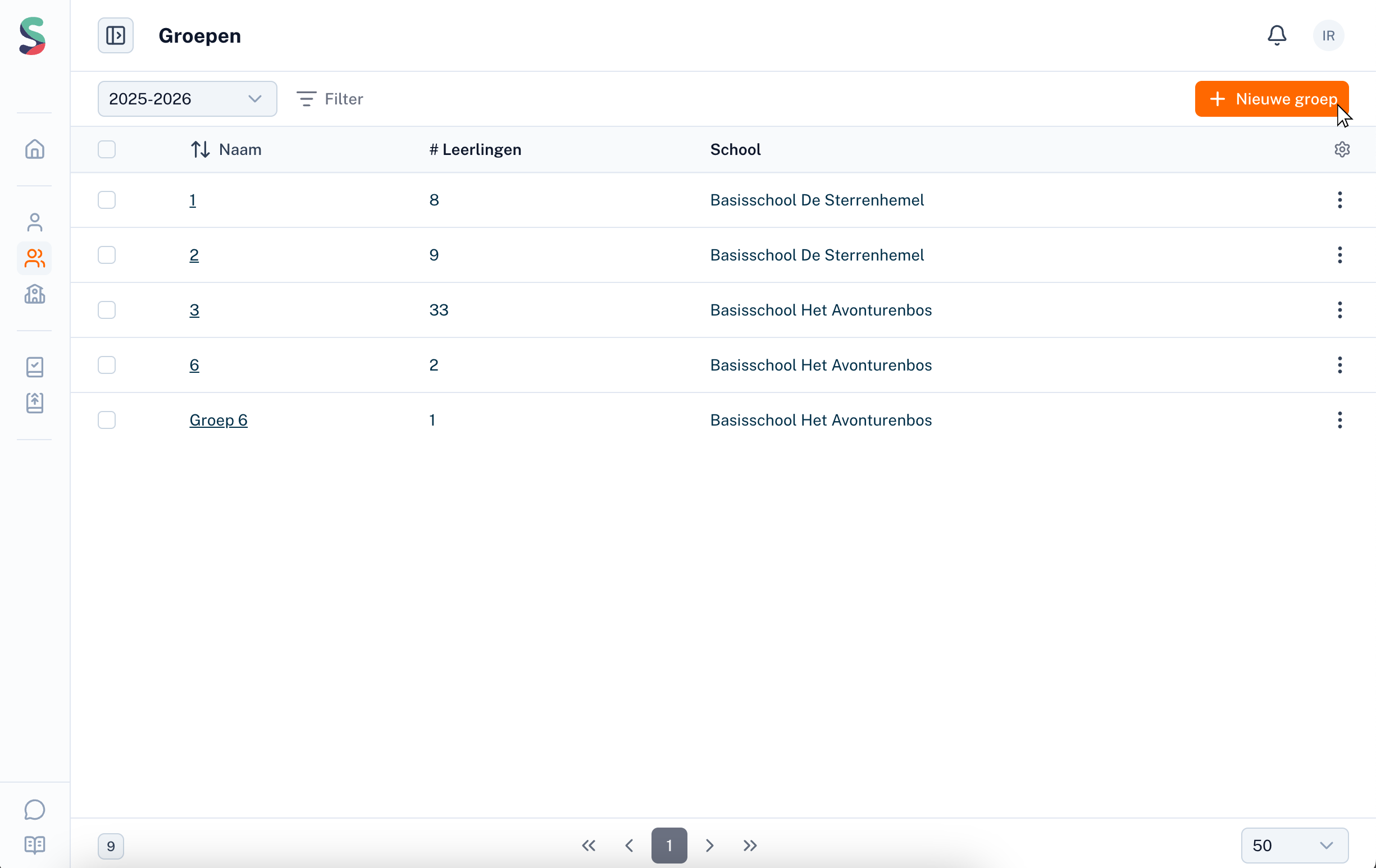Open the checklist book icon in sidebar
The width and height of the screenshot is (1376, 868).
pos(35,367)
